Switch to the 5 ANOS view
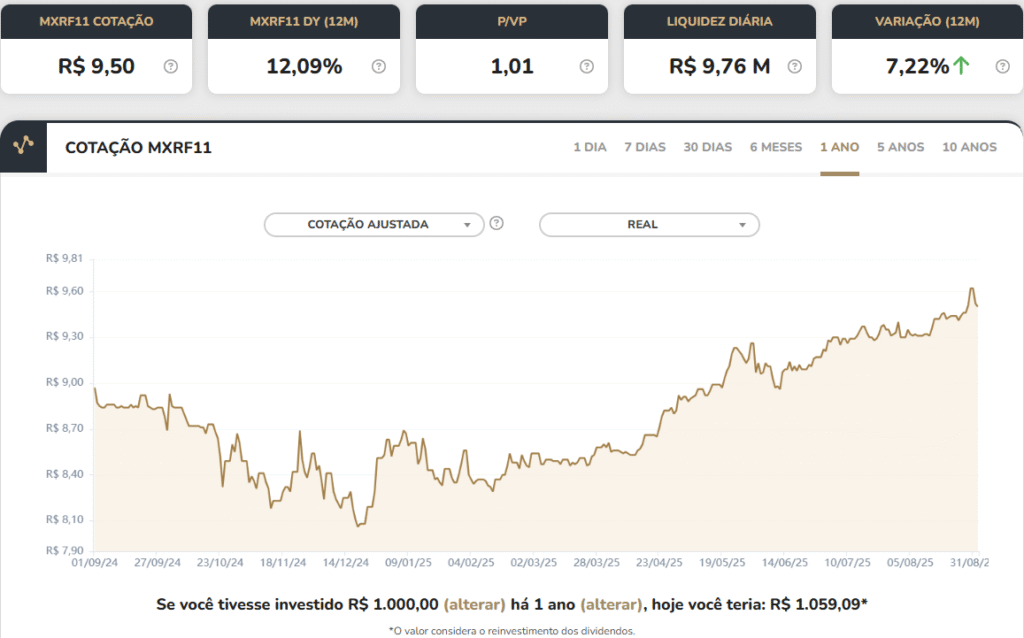 [x=900, y=147]
